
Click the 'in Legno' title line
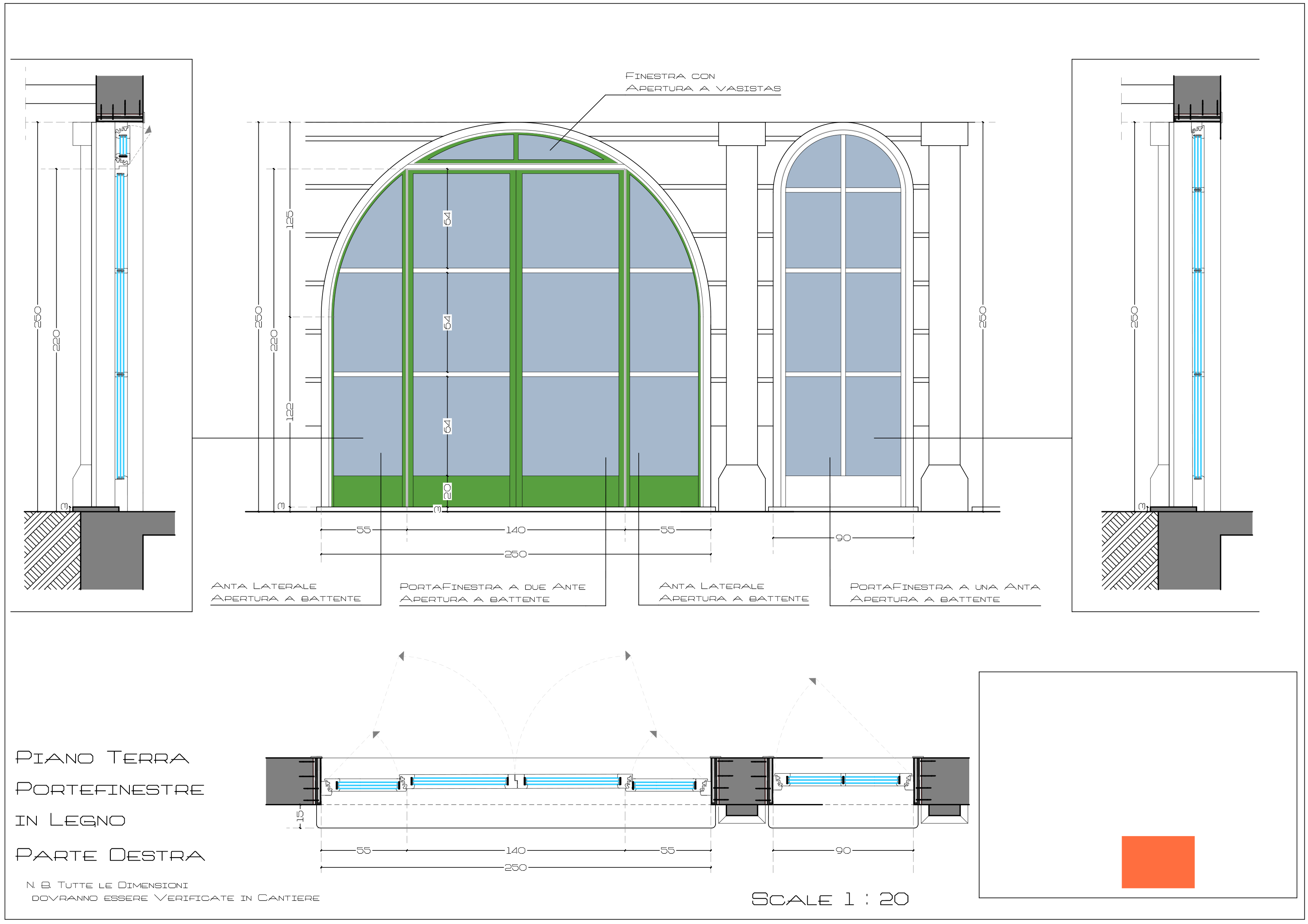(70, 820)
